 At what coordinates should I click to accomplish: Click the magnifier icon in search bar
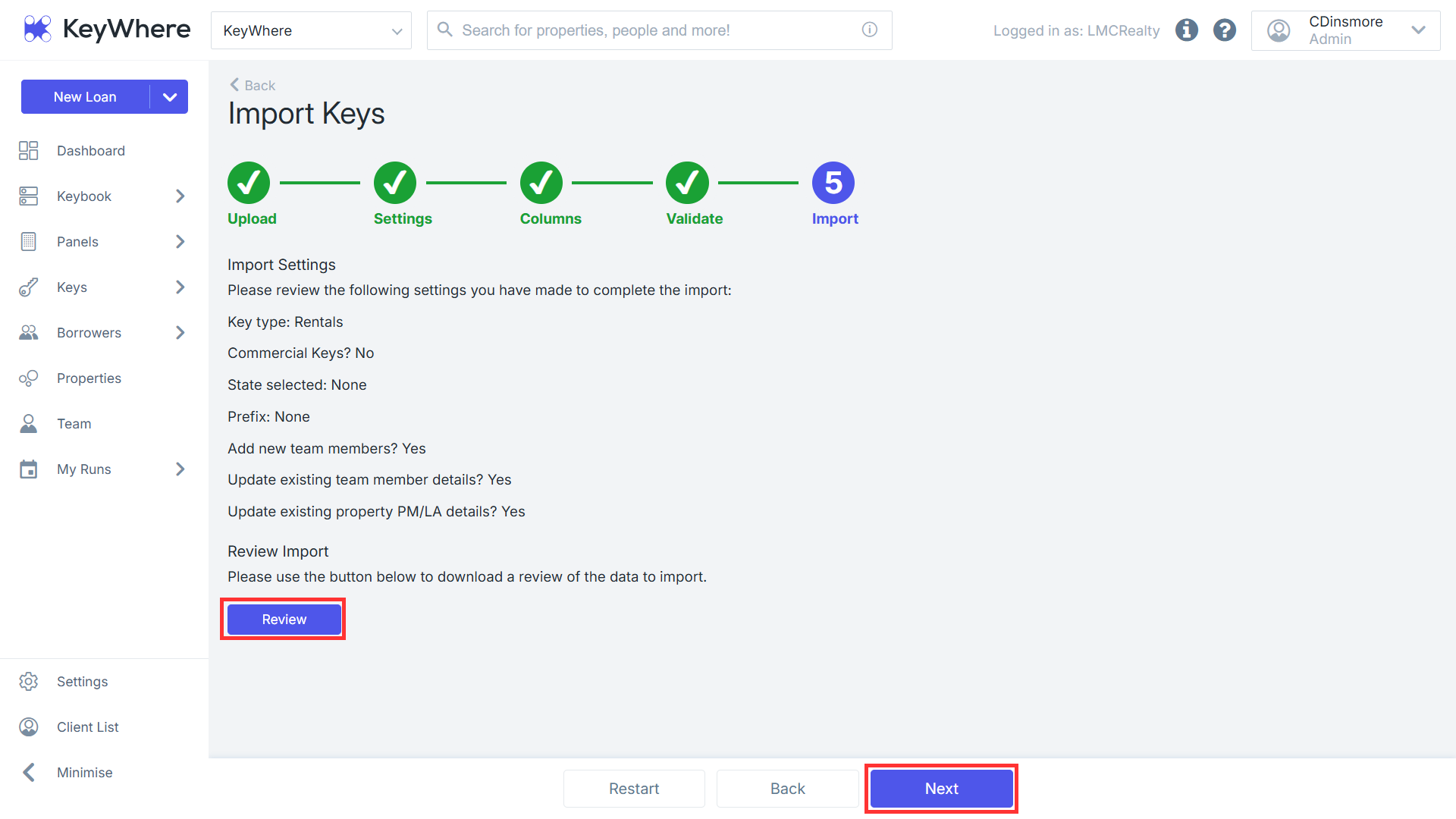click(x=445, y=30)
